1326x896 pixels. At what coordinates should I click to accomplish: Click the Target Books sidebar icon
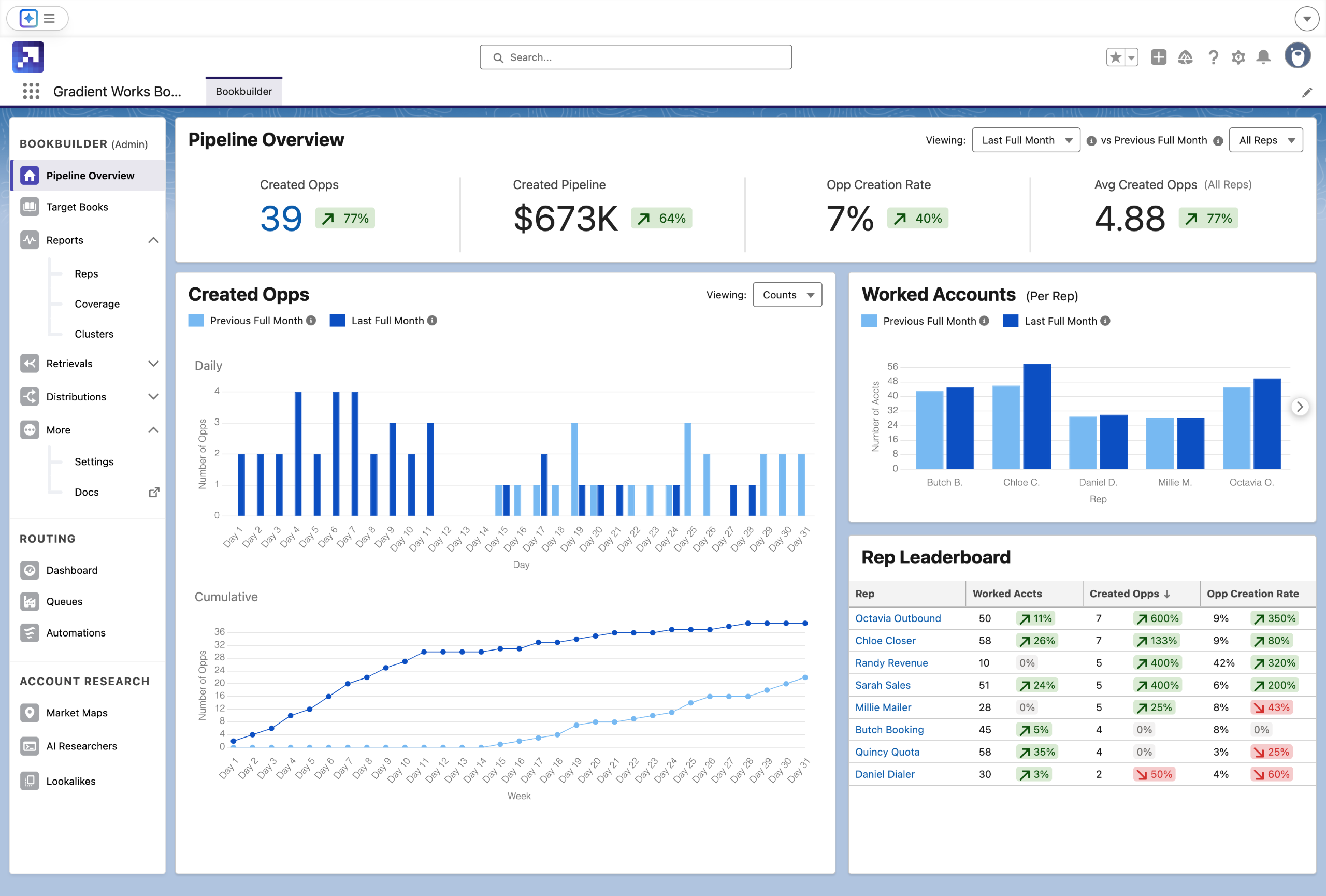click(29, 207)
